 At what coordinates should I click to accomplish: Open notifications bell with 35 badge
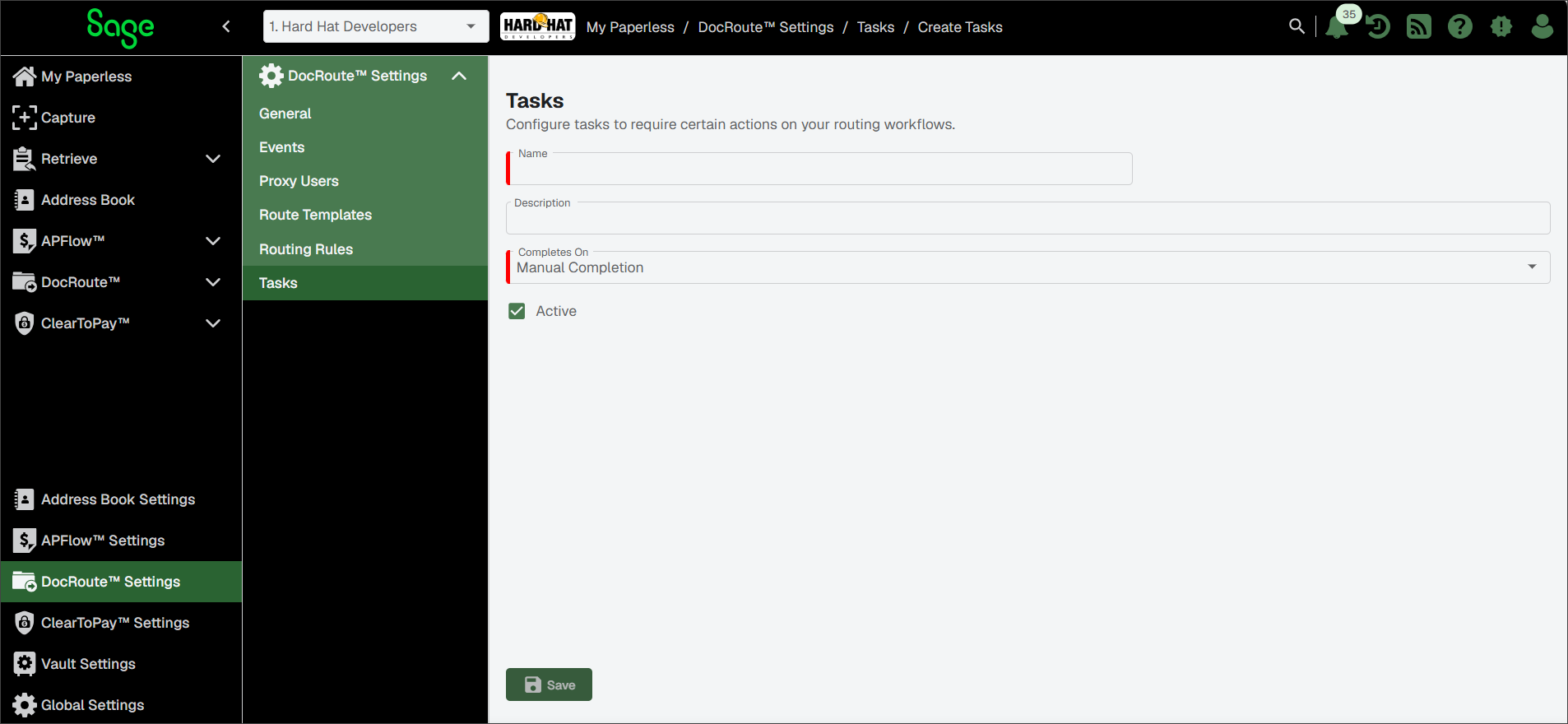[1338, 26]
